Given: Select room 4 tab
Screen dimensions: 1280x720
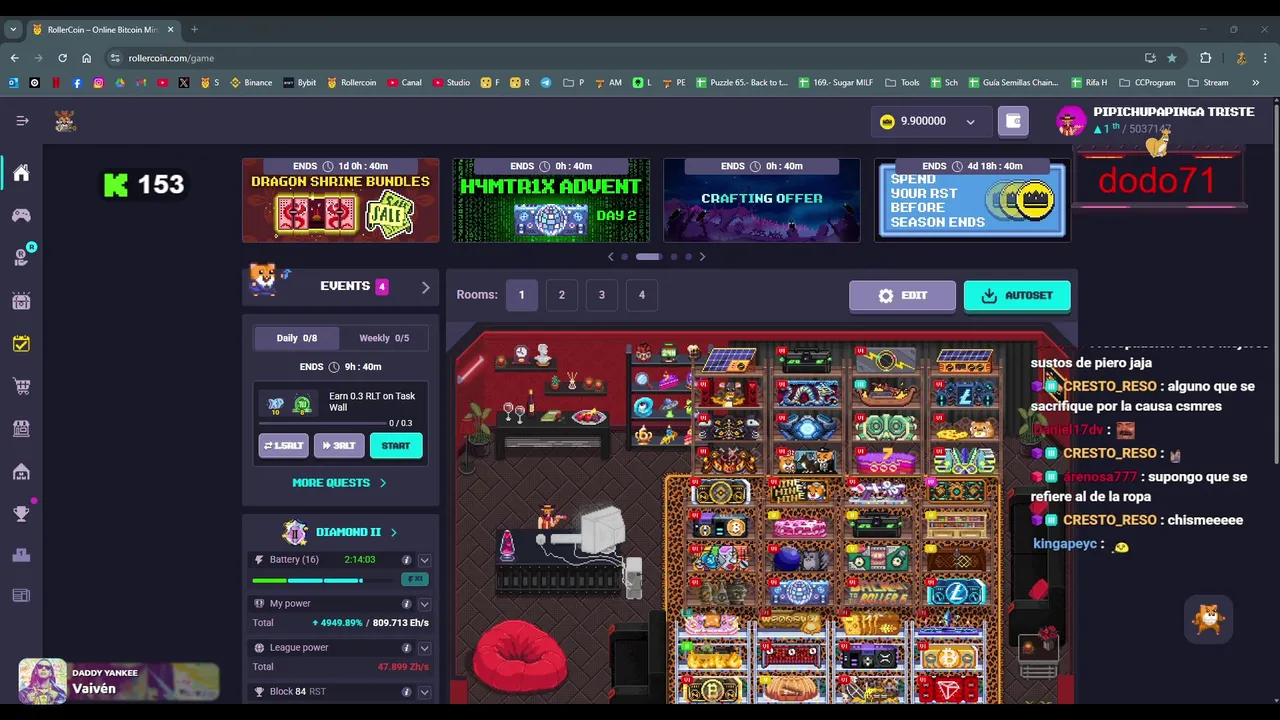Looking at the screenshot, I should pos(642,295).
